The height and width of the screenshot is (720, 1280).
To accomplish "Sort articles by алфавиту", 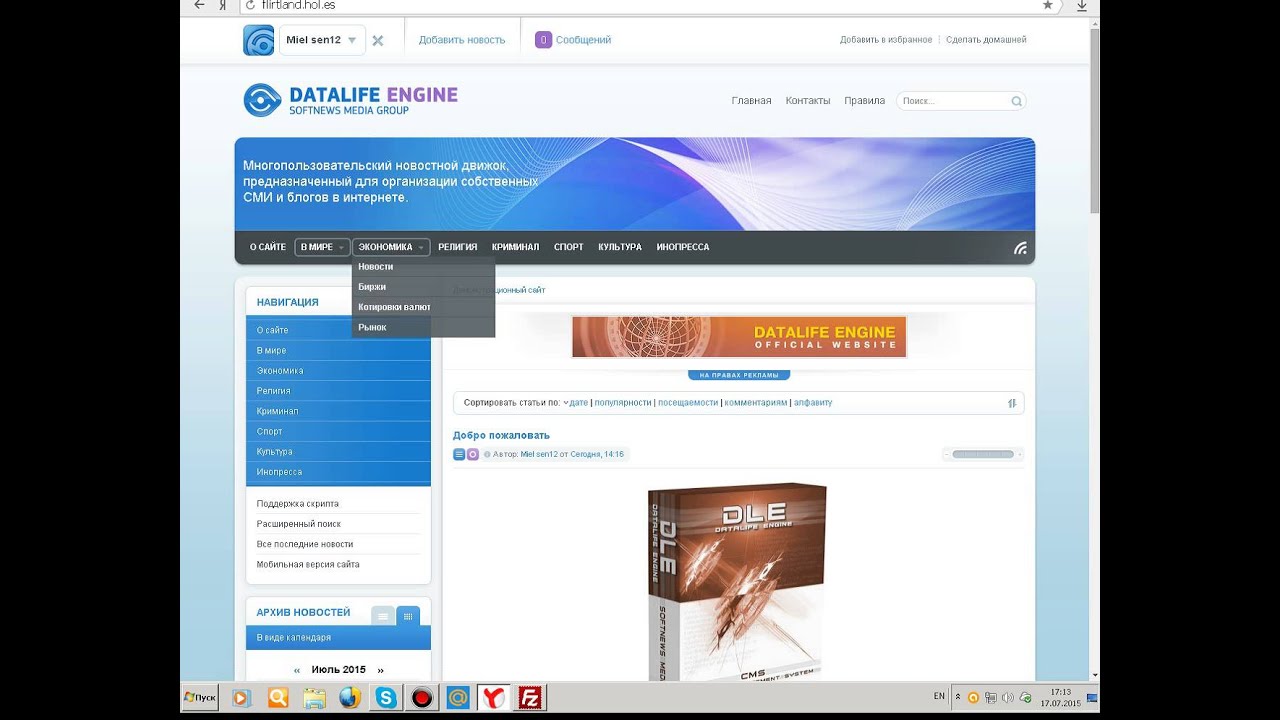I will click(813, 403).
